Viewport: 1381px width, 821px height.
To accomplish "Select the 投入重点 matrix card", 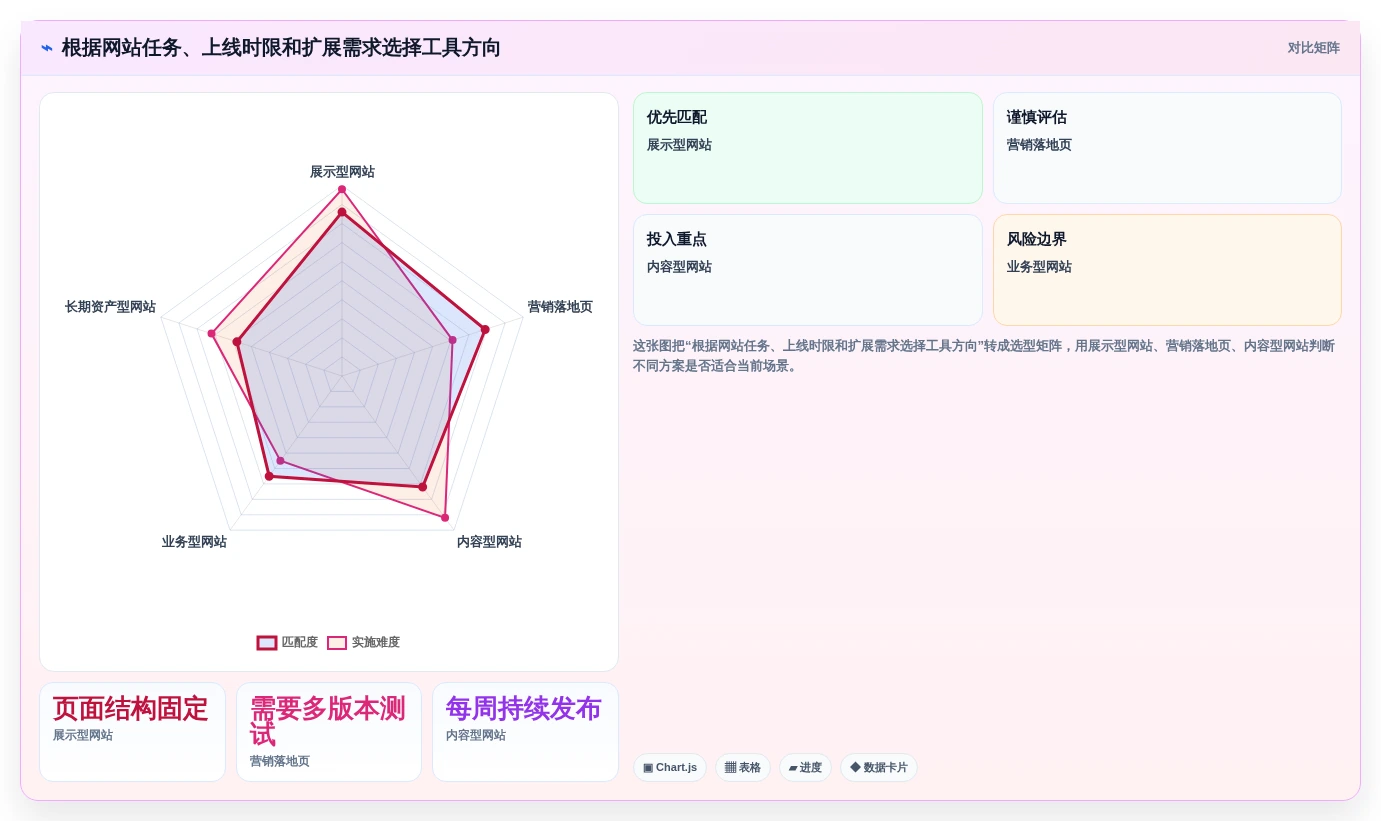I will point(808,270).
